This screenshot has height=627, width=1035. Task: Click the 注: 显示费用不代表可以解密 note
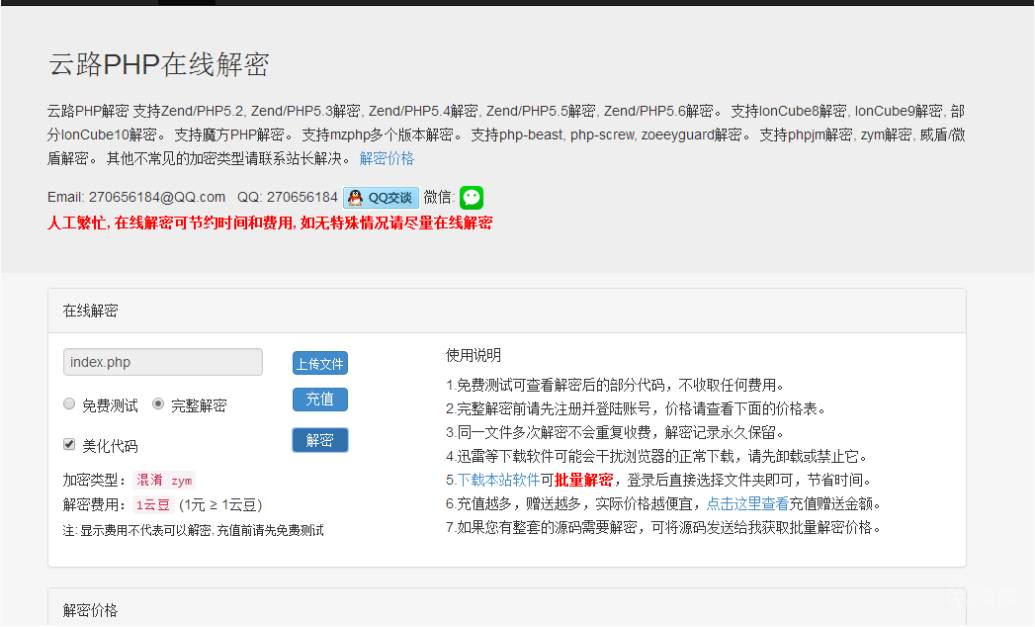coord(193,531)
